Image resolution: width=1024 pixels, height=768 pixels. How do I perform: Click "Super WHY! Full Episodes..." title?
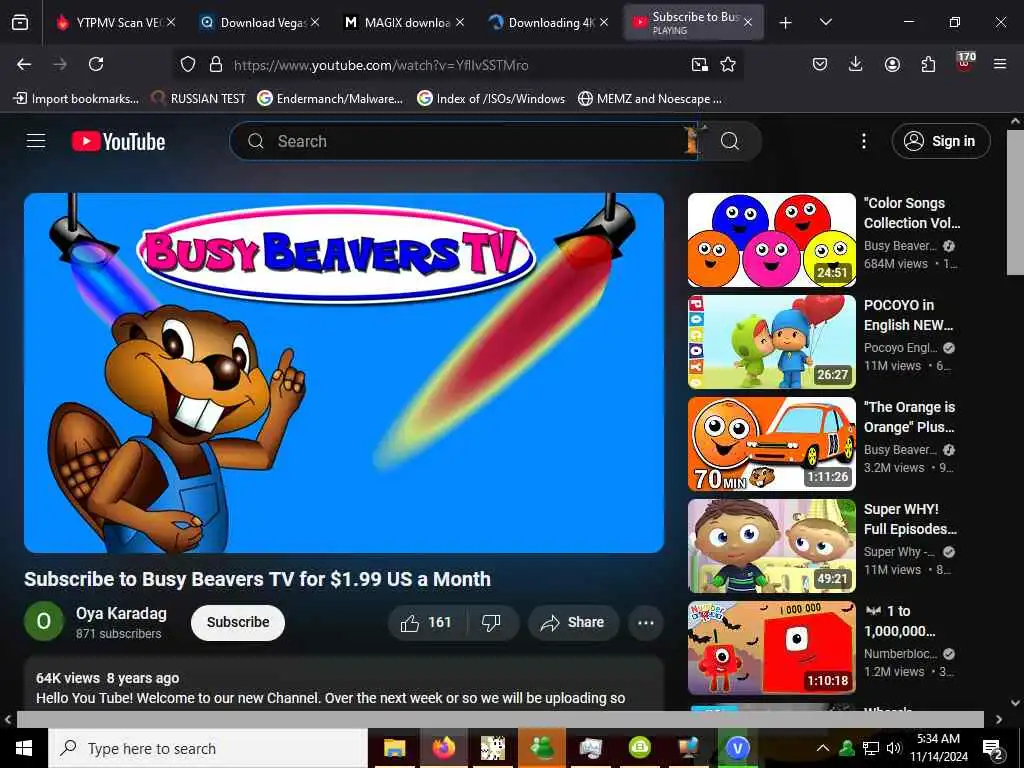tap(910, 519)
